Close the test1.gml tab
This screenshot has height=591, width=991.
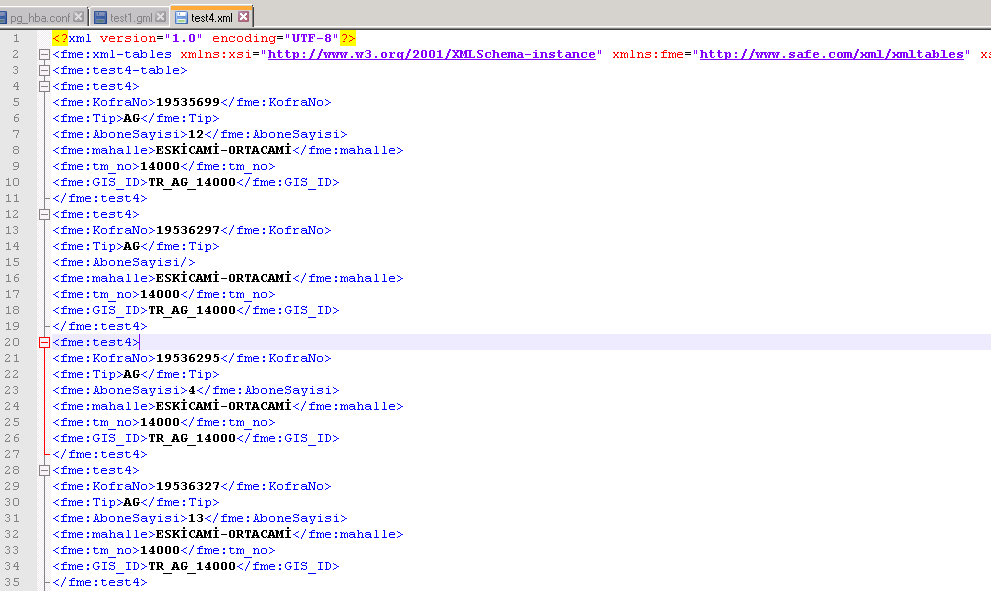[x=161, y=17]
